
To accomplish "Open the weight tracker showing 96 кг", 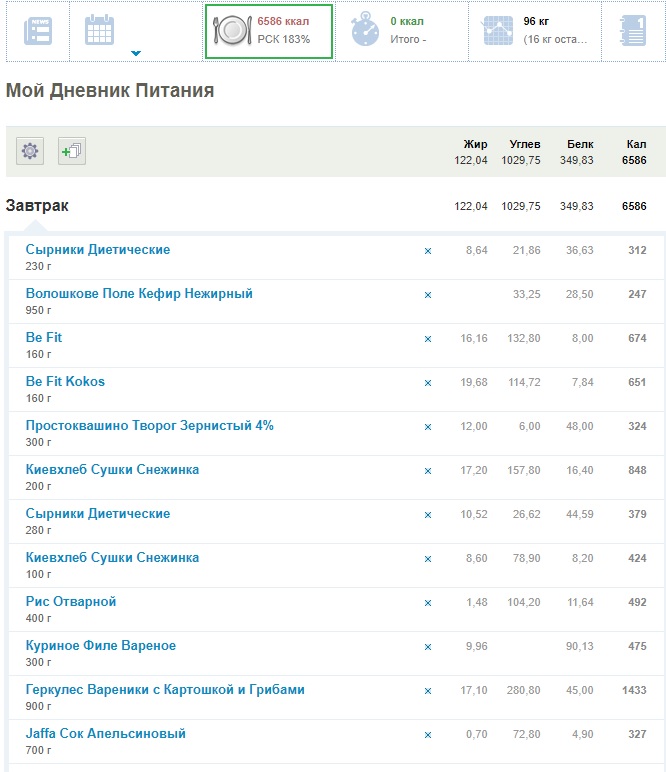I will (534, 31).
